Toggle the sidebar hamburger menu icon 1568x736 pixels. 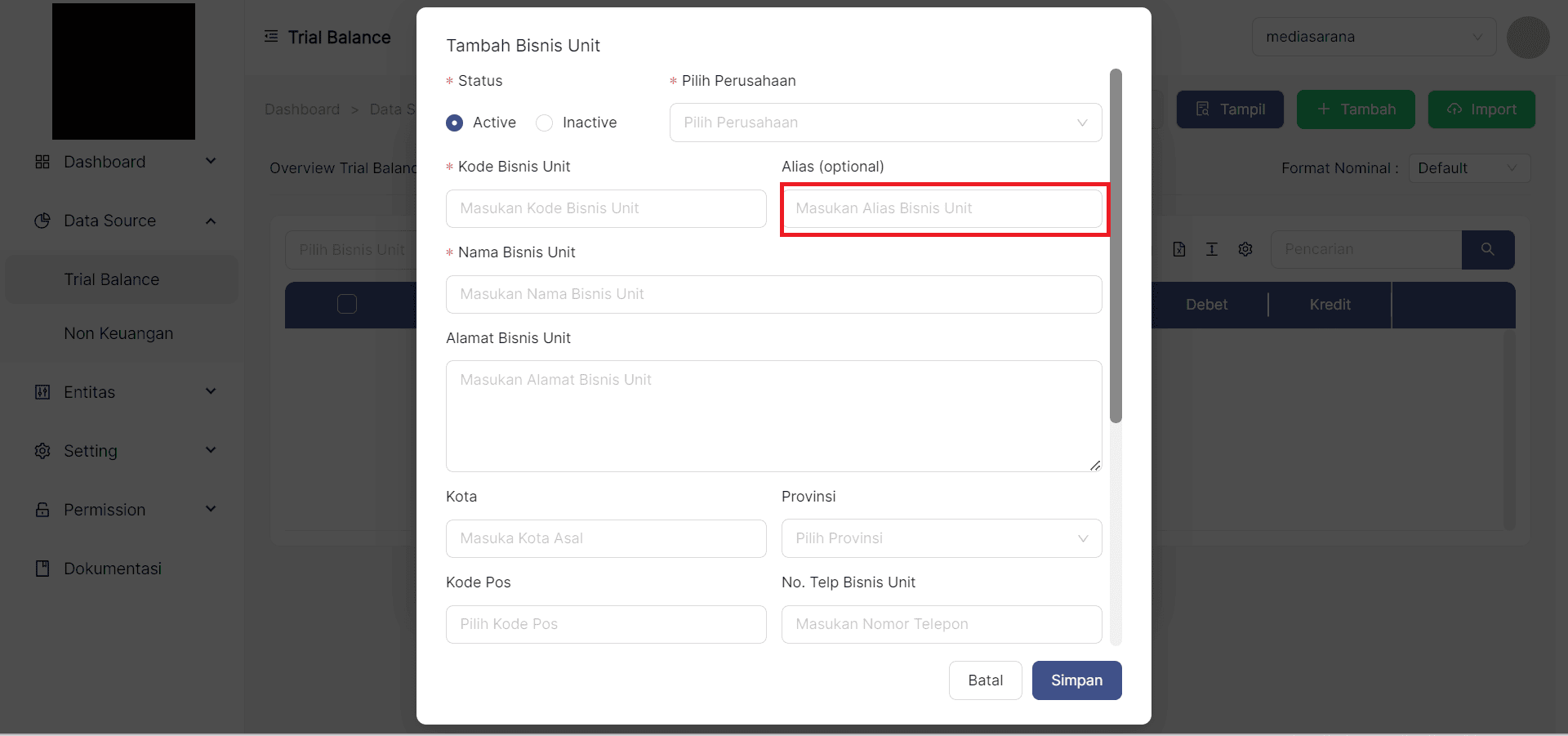[x=271, y=37]
